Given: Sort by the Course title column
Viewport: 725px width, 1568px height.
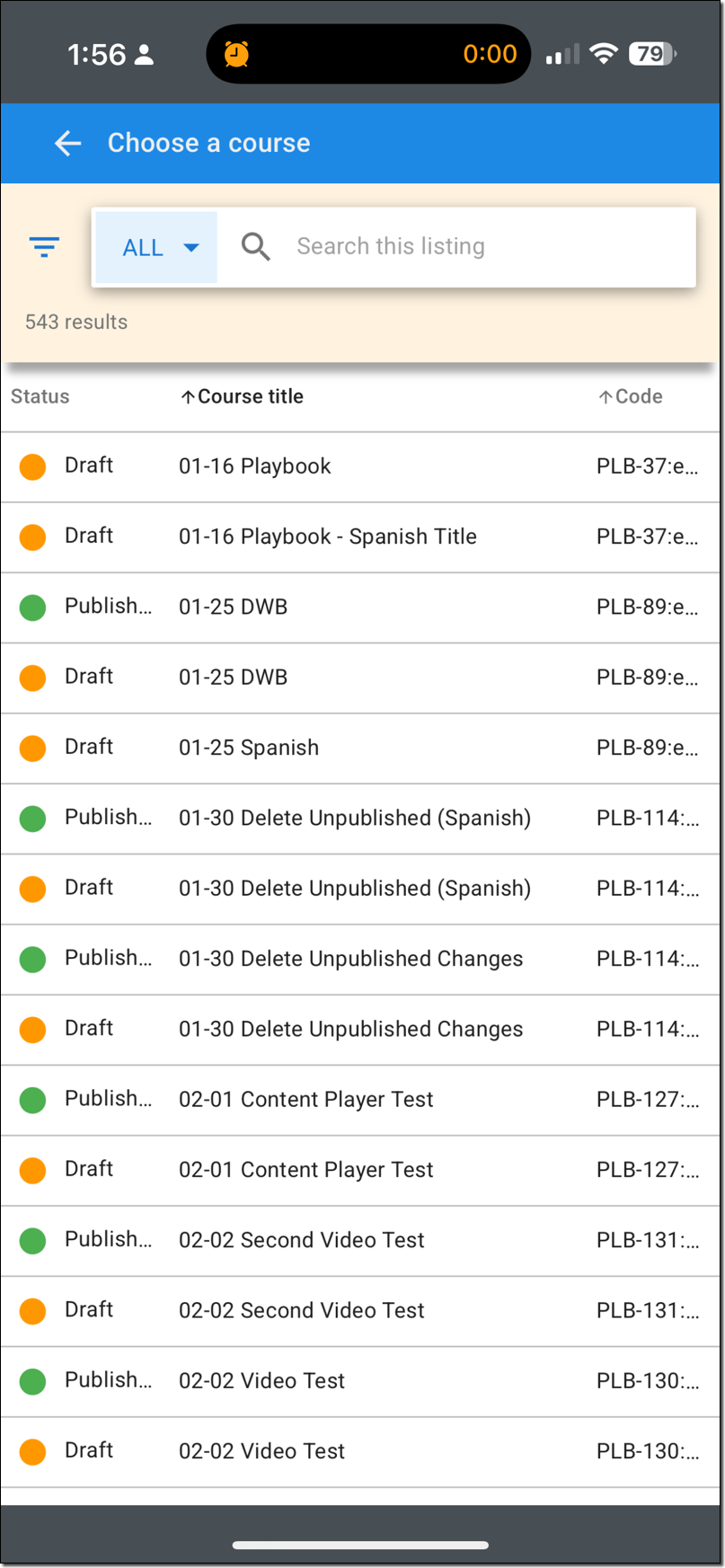Looking at the screenshot, I should (251, 396).
